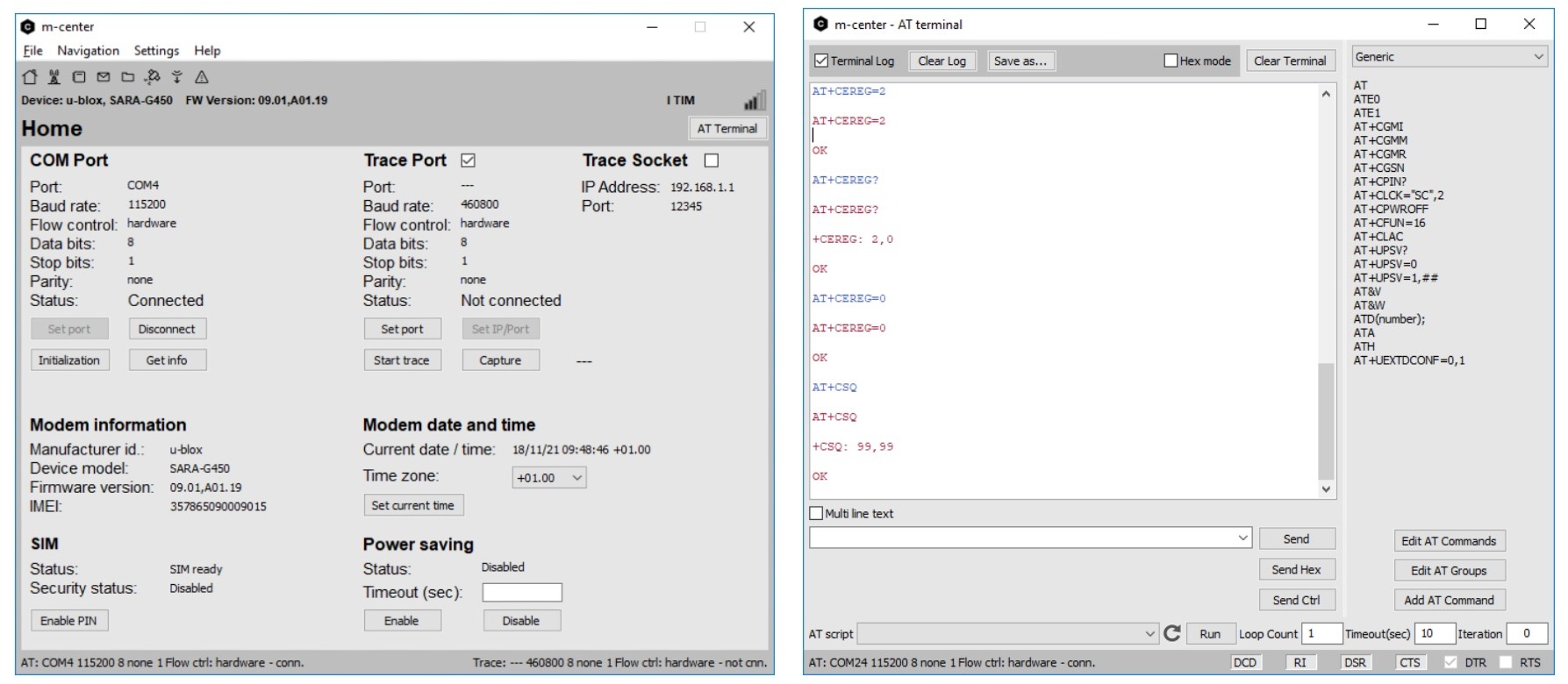This screenshot has width=1568, height=684.
Task: Check the Multi line text box
Action: [x=817, y=513]
